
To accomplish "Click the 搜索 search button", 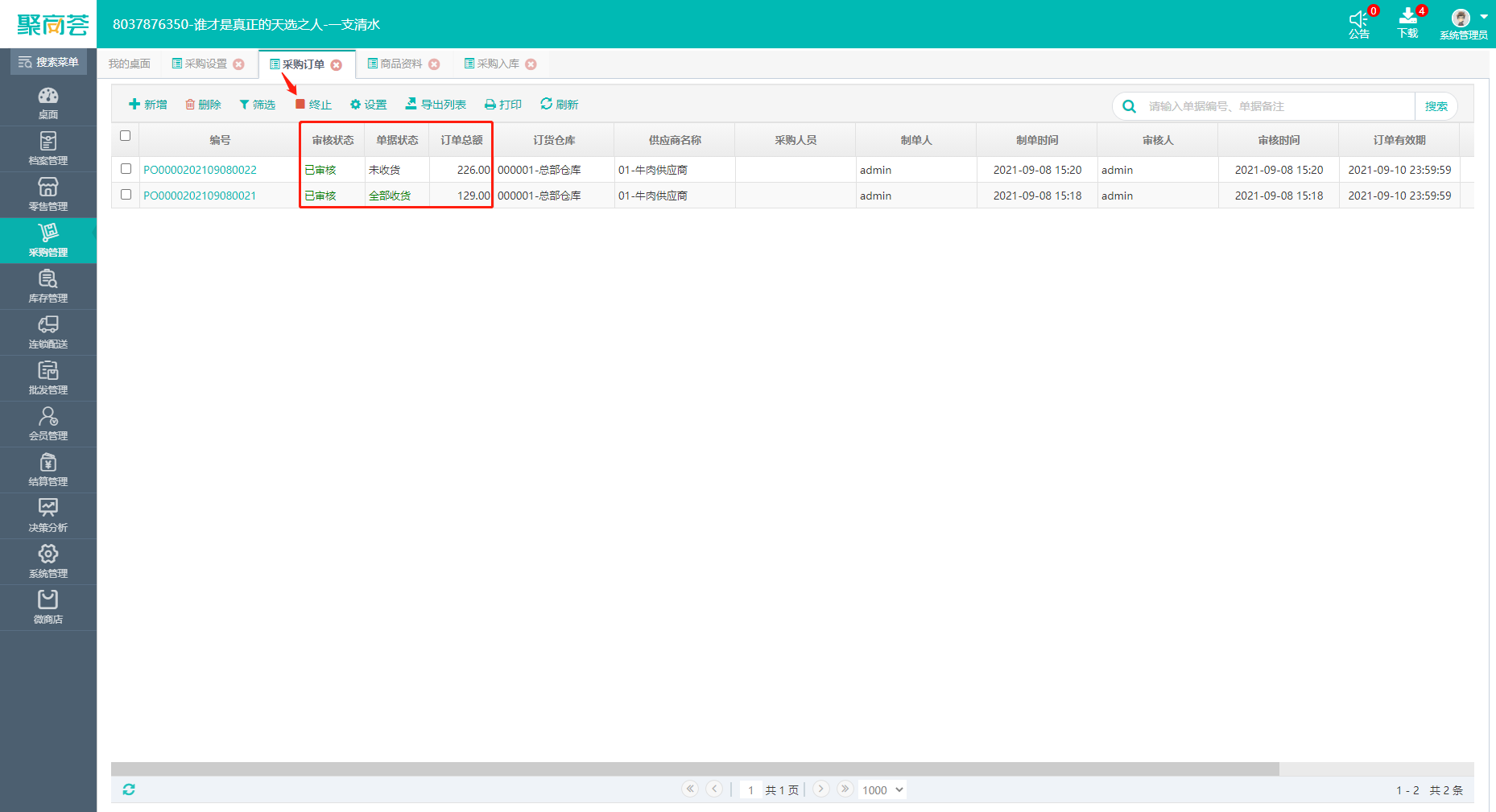I will tap(1436, 106).
